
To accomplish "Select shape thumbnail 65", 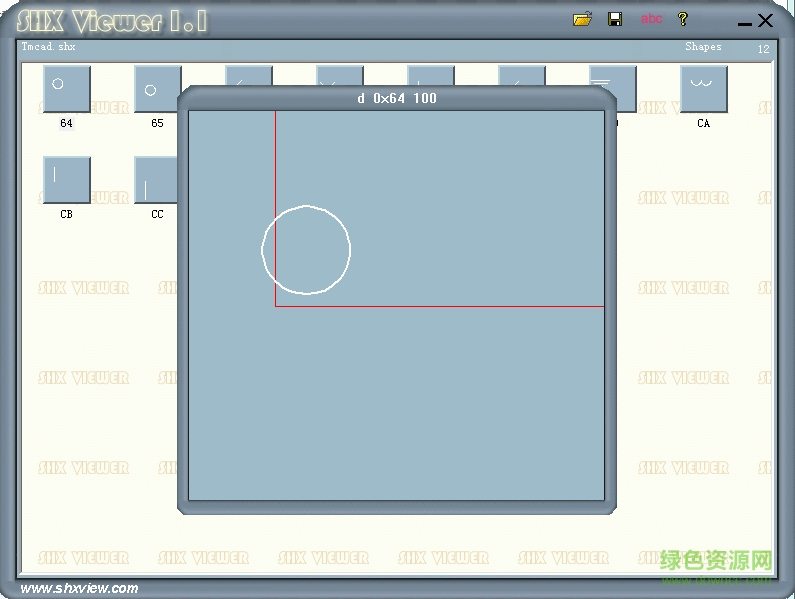I will pyautogui.click(x=158, y=89).
